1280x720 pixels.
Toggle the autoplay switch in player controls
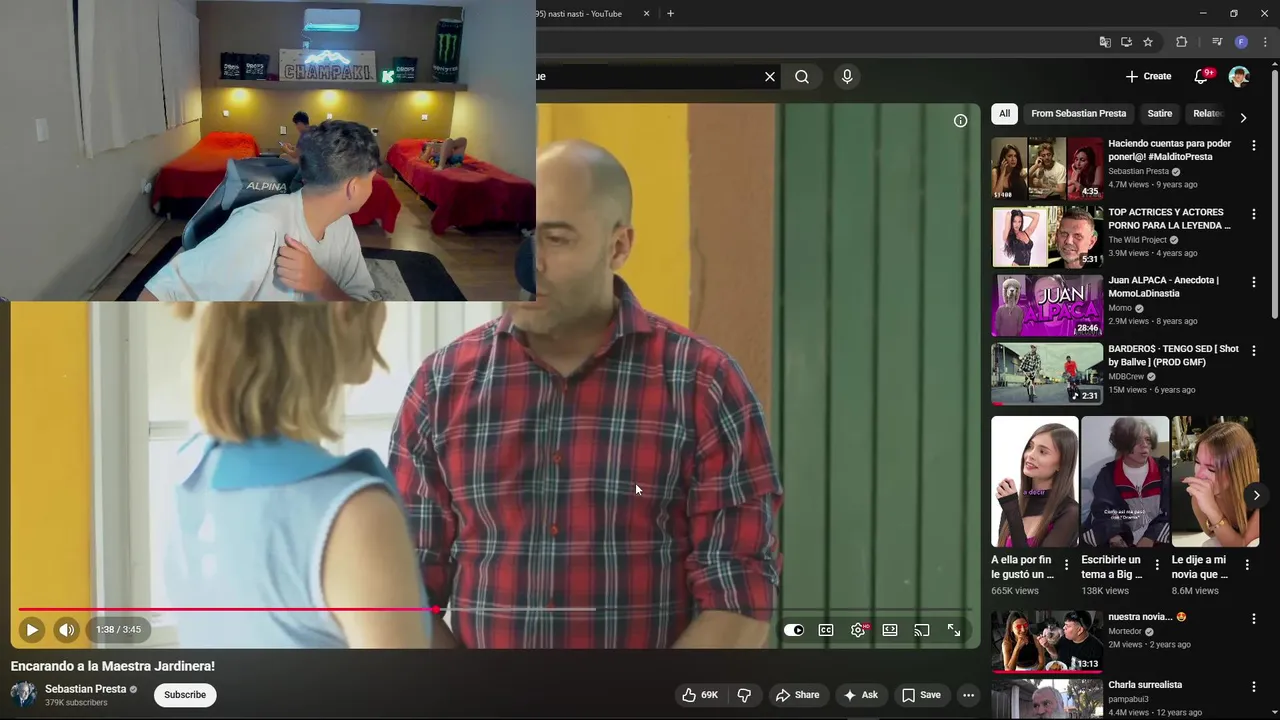[794, 630]
